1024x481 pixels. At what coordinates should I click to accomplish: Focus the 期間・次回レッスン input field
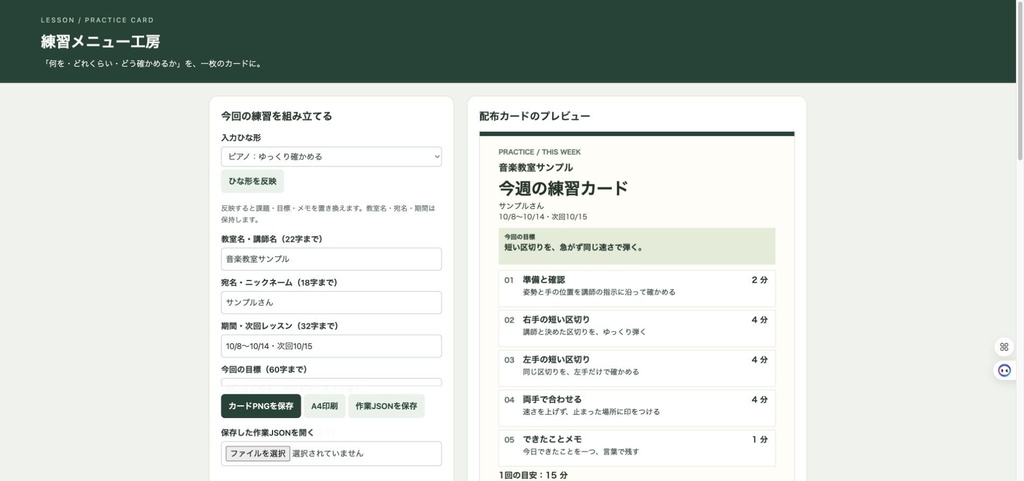(x=331, y=346)
